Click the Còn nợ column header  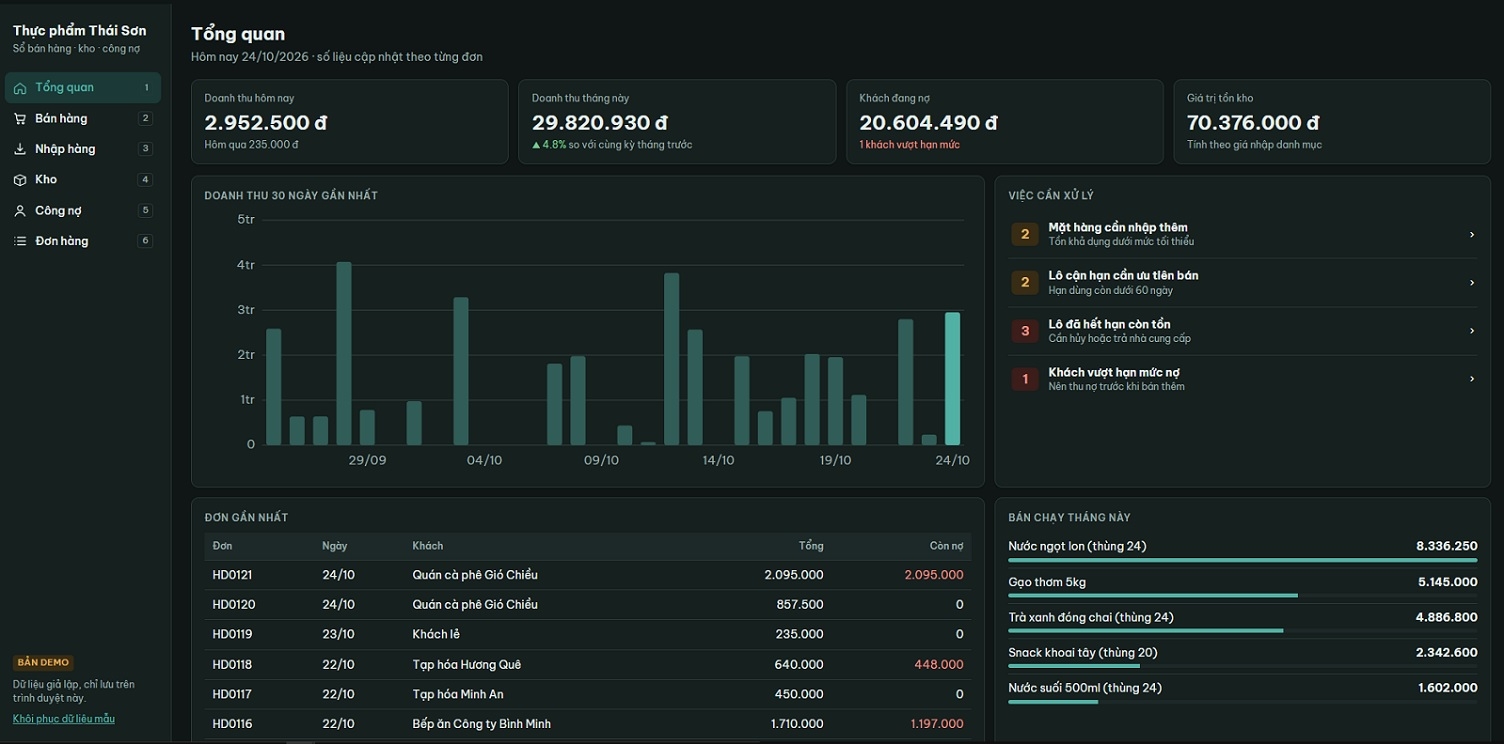click(x=946, y=546)
